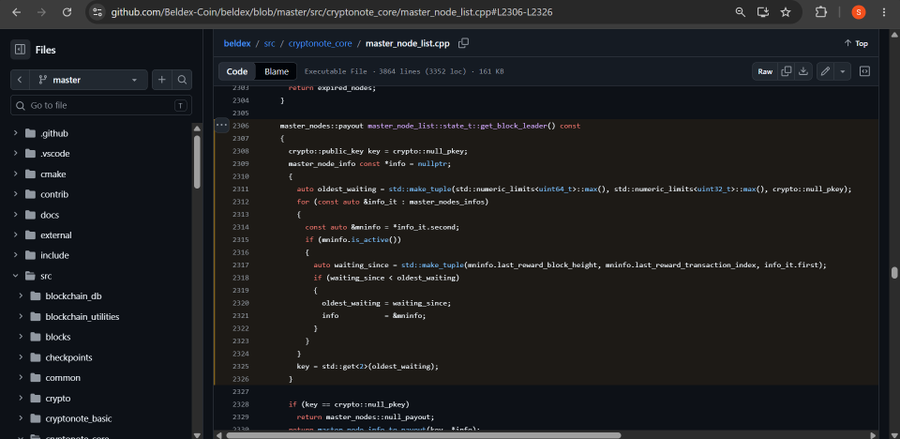Reload the current page
Image resolution: width=900 pixels, height=439 pixels.
pos(67,12)
